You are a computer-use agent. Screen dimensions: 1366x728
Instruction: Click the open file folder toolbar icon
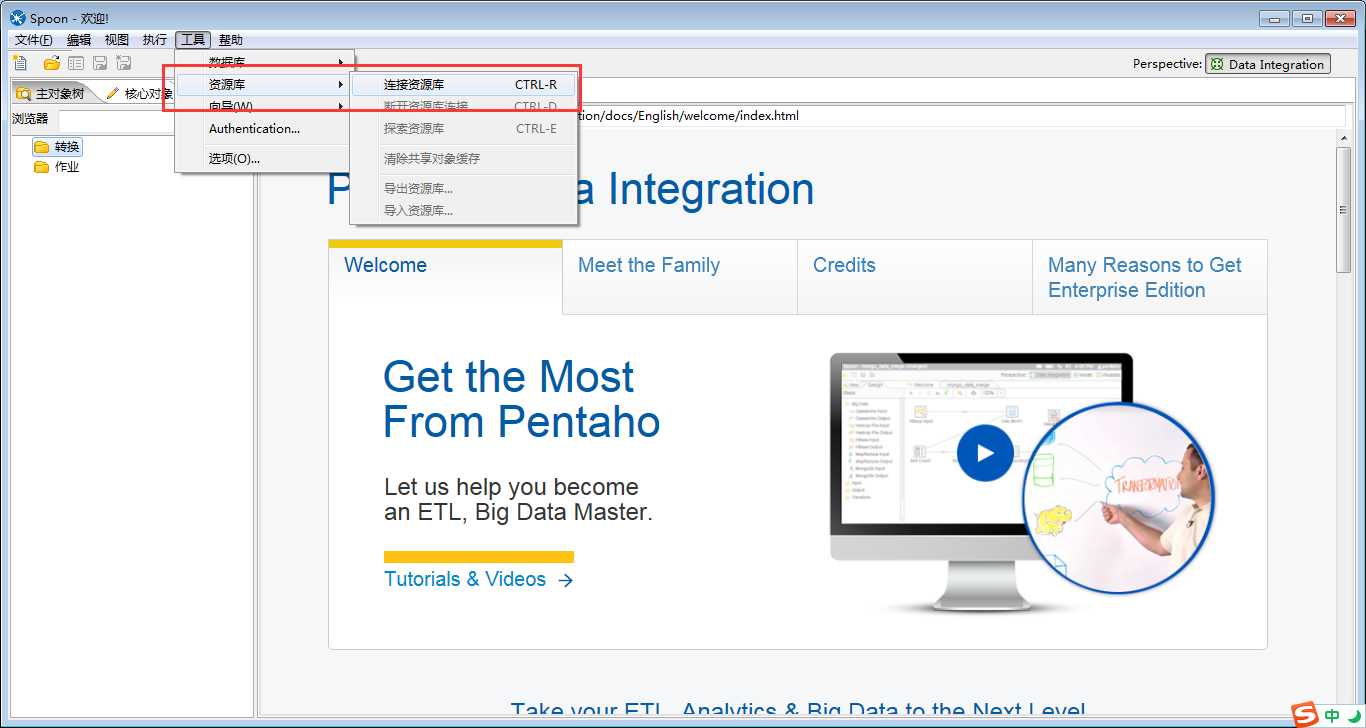point(51,63)
